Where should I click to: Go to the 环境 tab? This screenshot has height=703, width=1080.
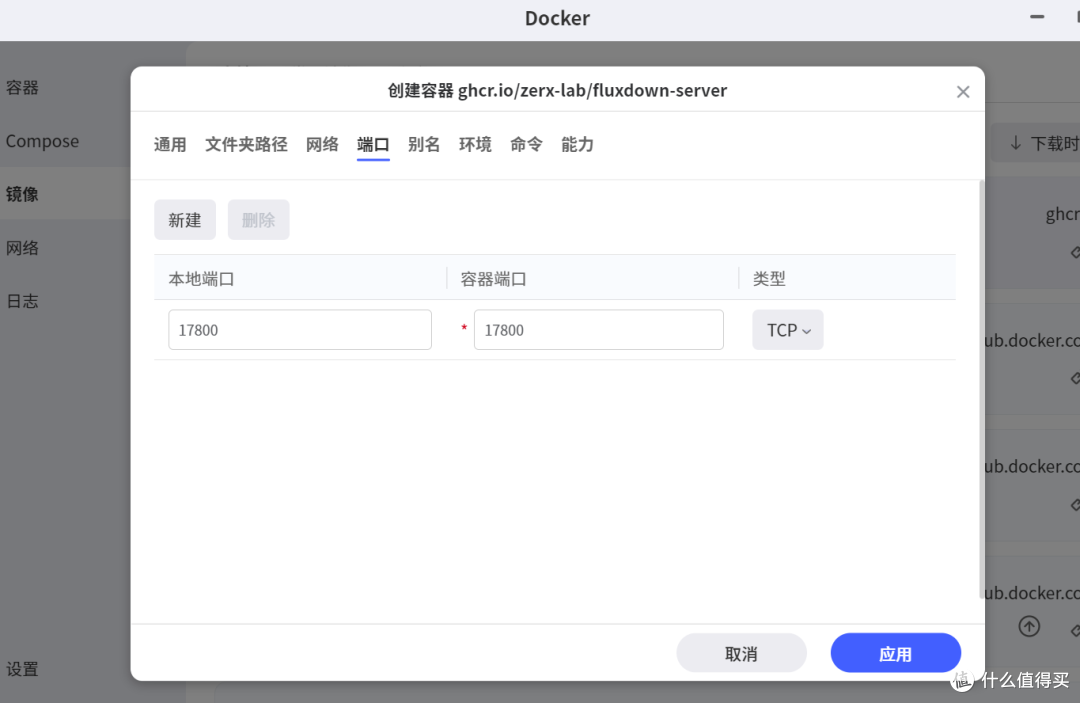coord(475,145)
